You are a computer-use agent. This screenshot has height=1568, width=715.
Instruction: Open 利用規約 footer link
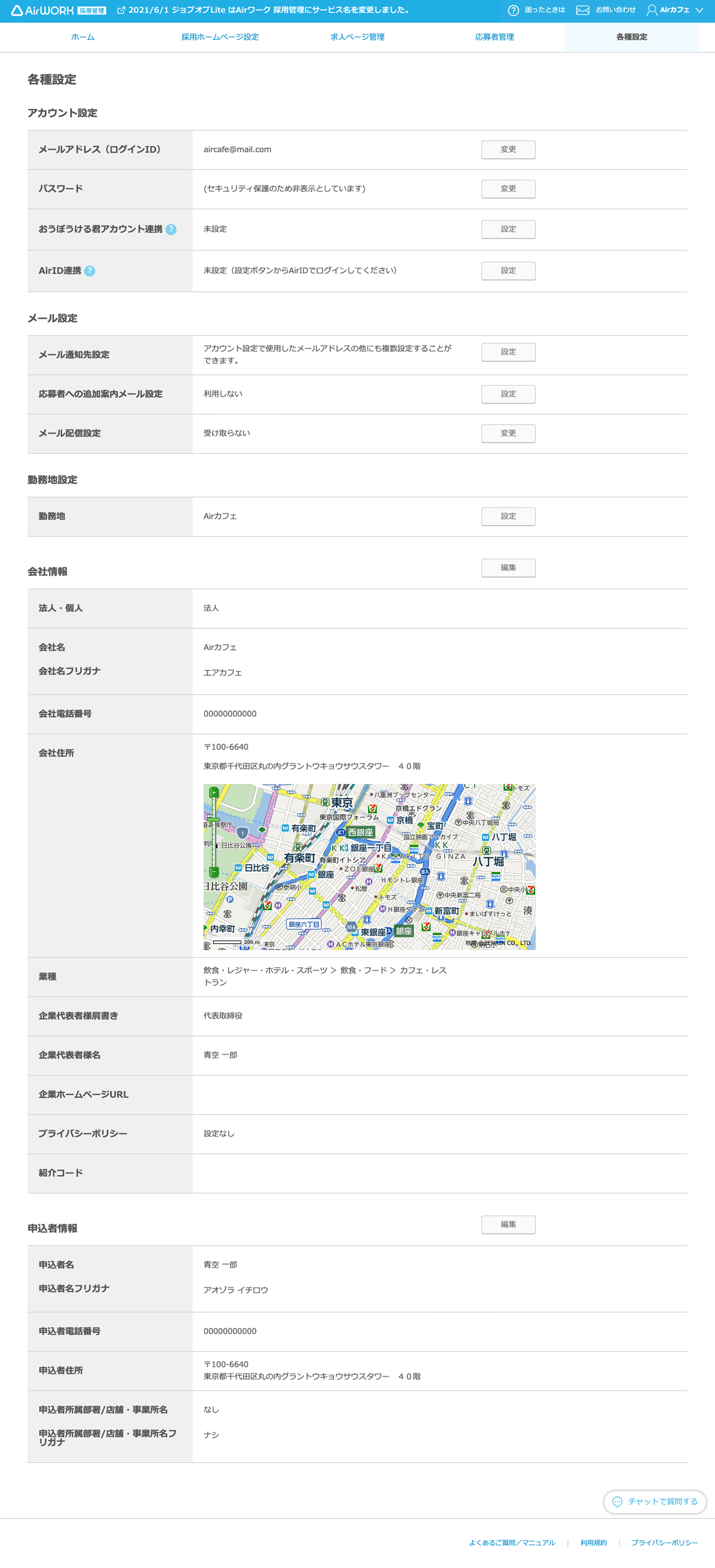pyautogui.click(x=593, y=1543)
